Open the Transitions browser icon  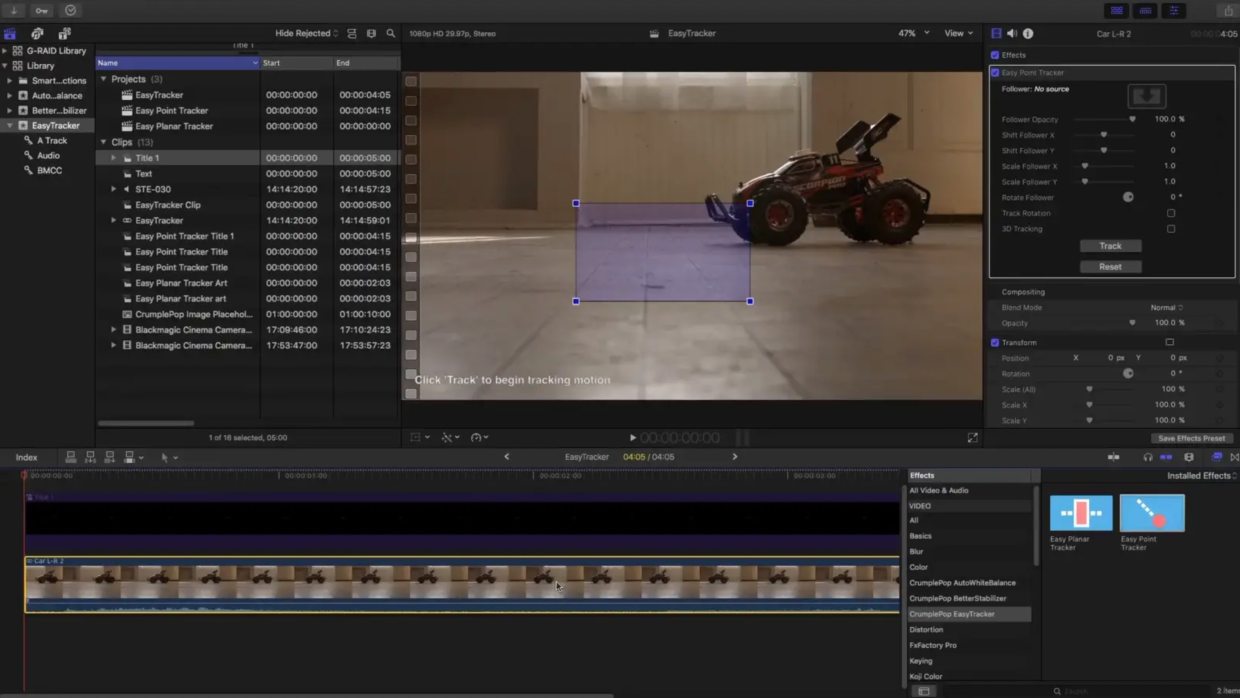click(1233, 457)
